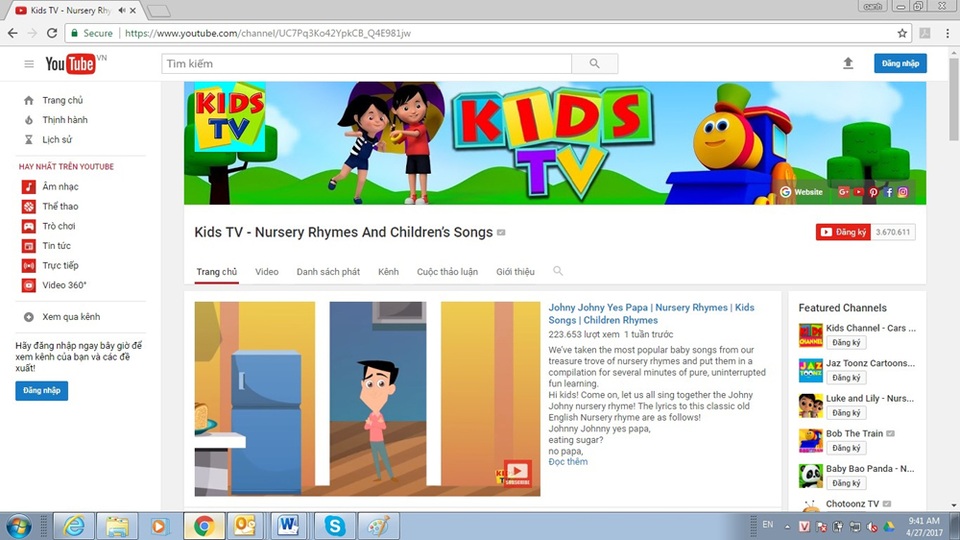Image resolution: width=960 pixels, height=540 pixels.
Task: Open Skype from taskbar
Action: click(x=335, y=526)
